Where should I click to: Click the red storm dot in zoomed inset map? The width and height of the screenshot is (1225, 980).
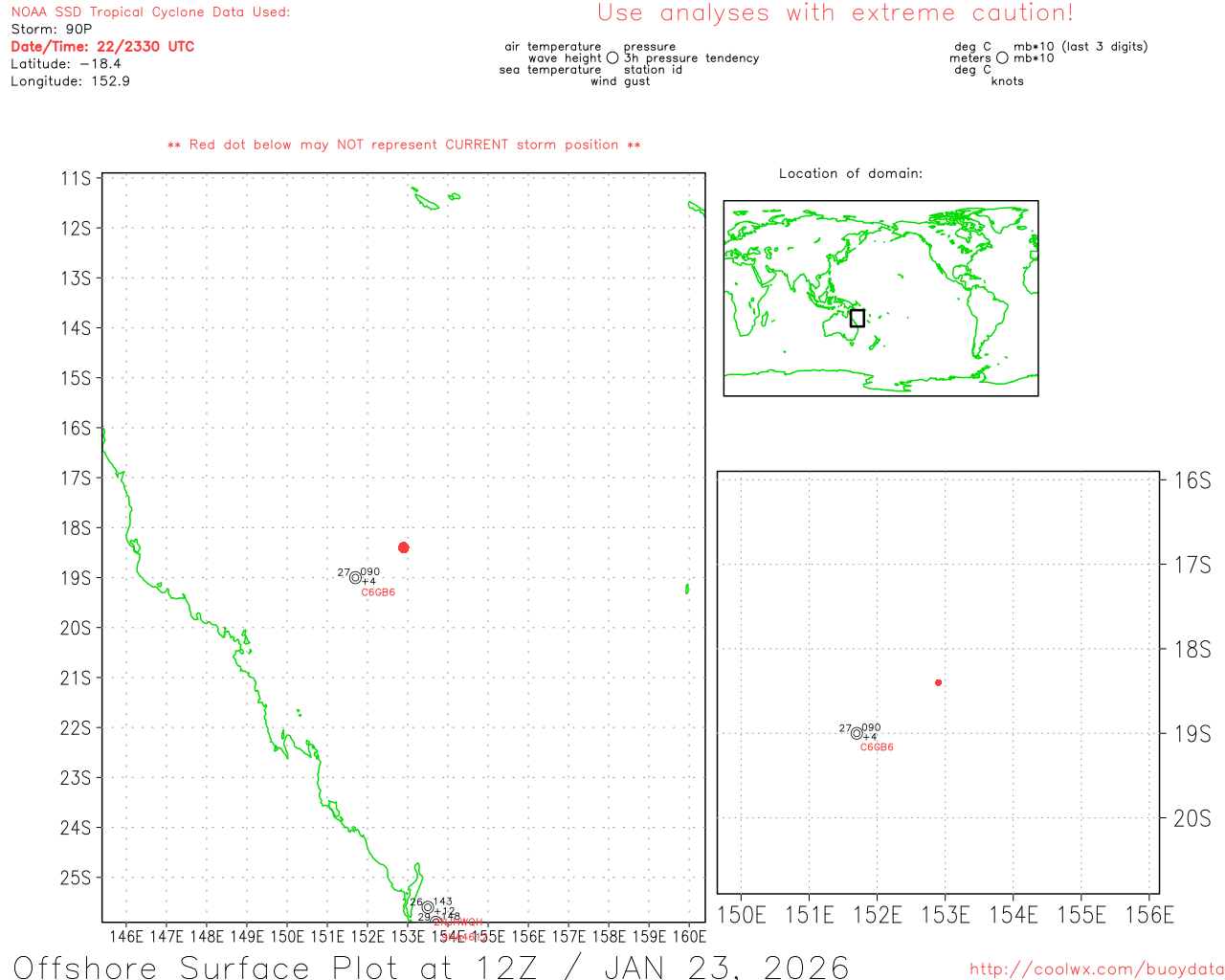(x=938, y=682)
